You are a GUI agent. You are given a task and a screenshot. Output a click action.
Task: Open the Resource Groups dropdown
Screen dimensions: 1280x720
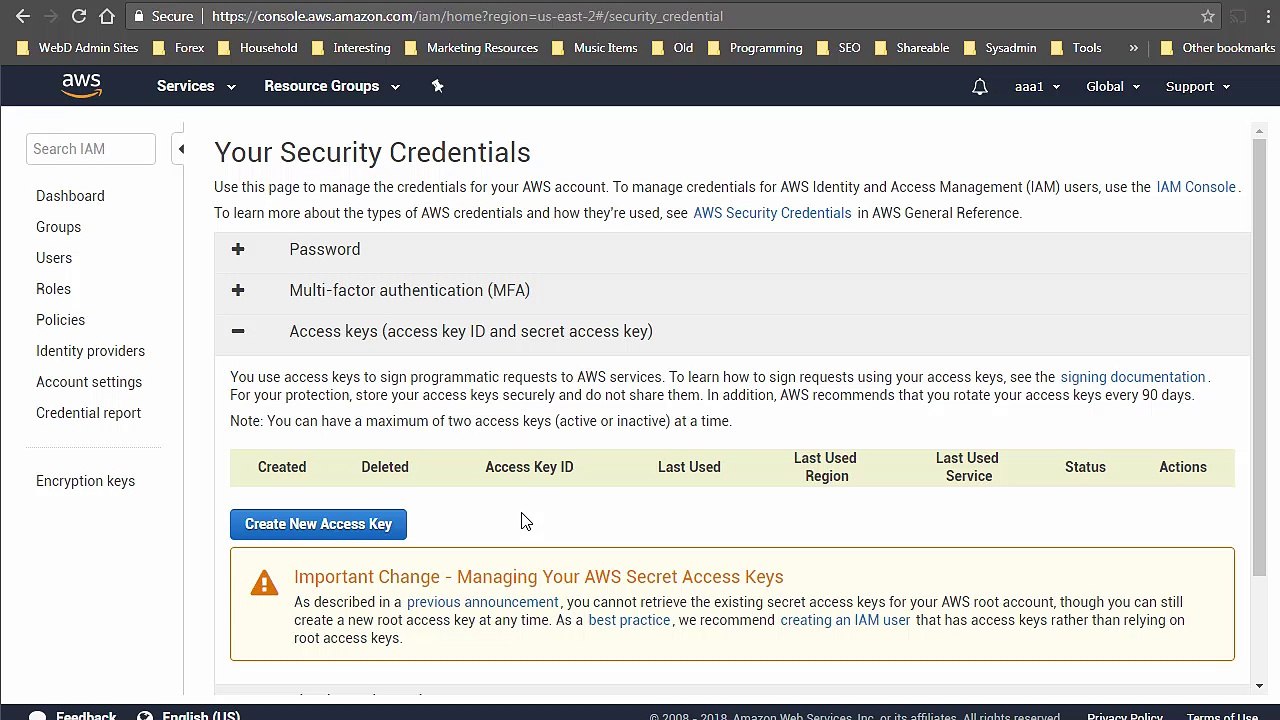(x=332, y=86)
